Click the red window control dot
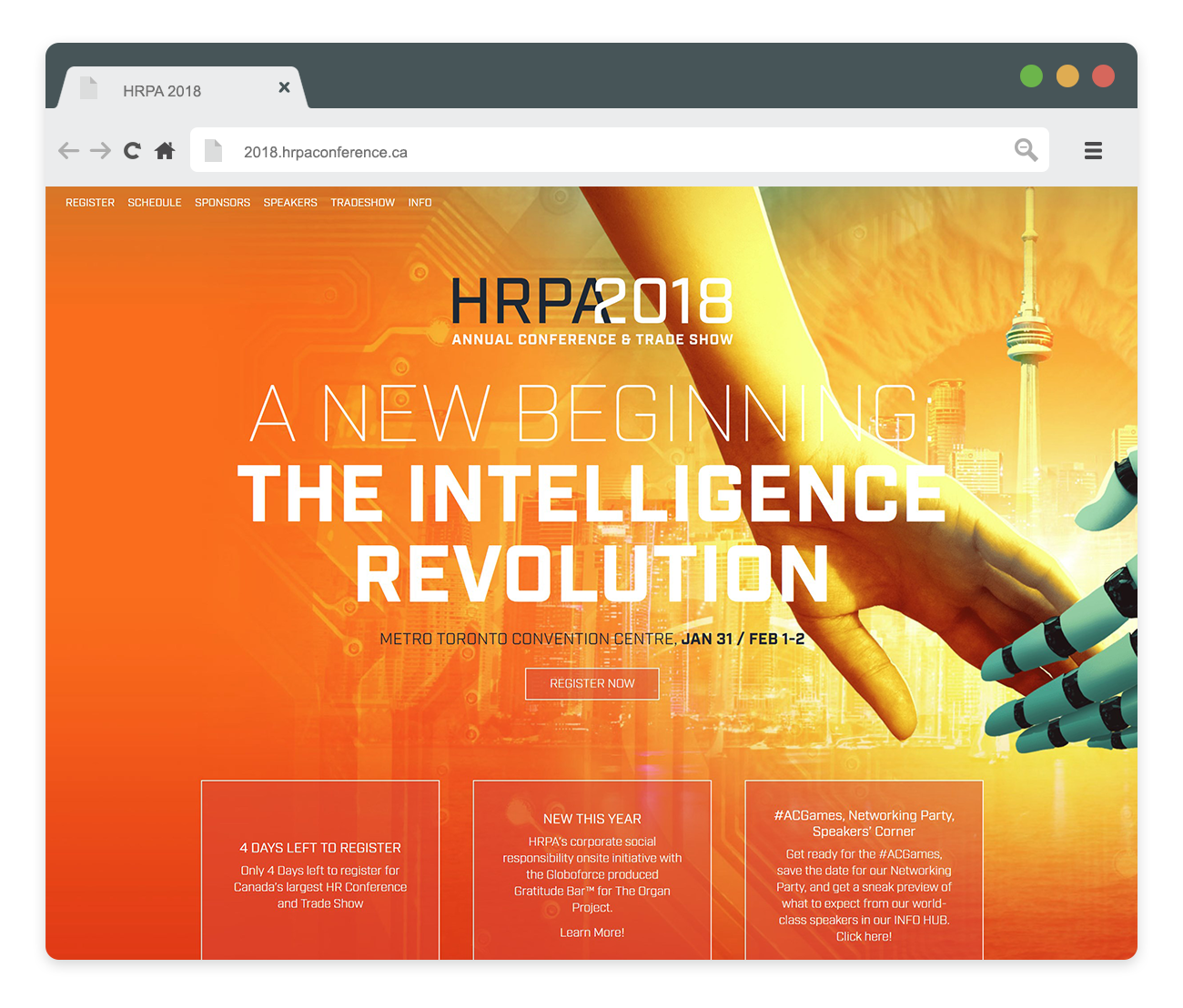This screenshot has width=1183, height=1008. (1104, 76)
